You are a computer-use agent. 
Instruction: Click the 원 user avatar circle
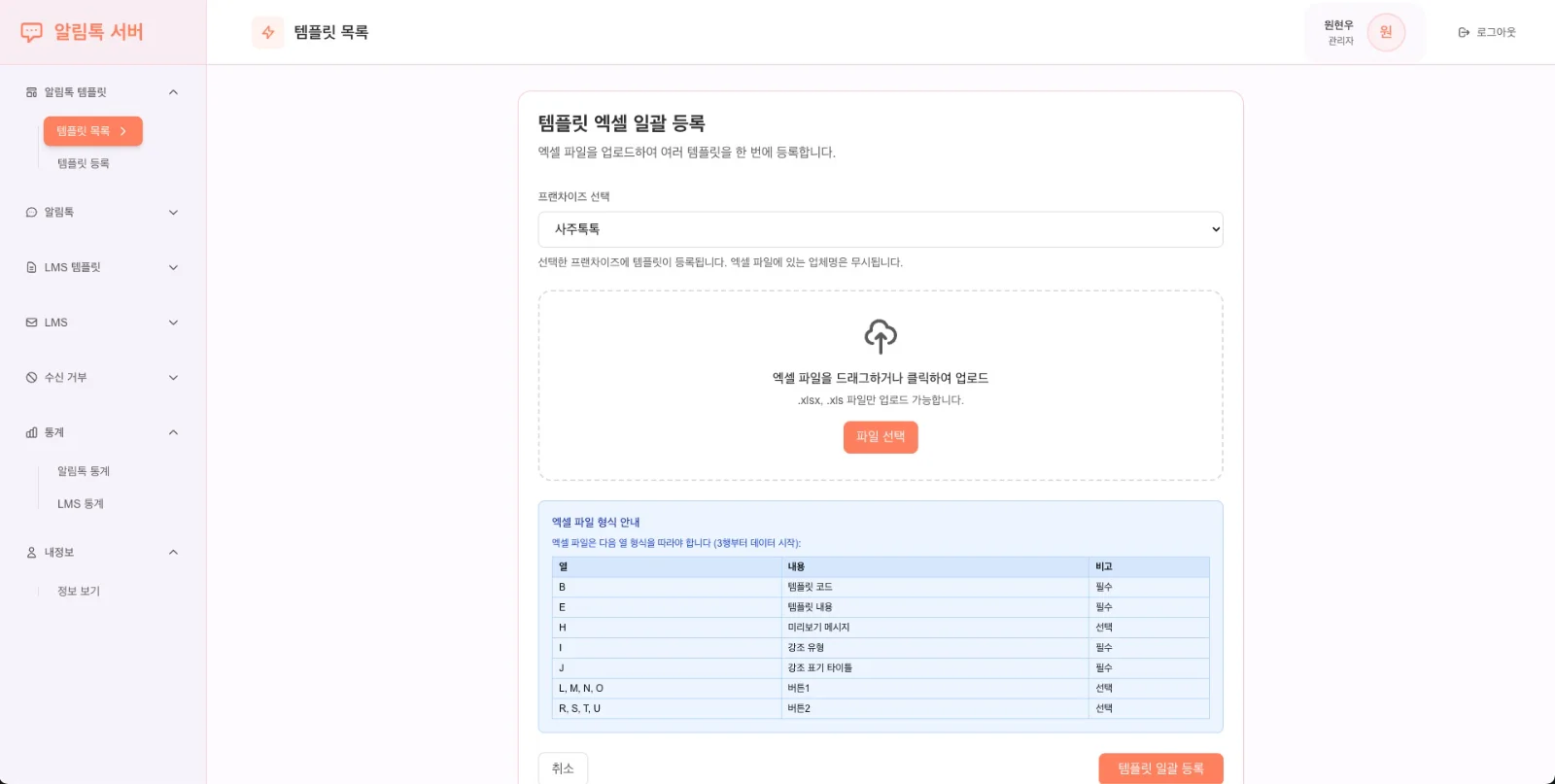[1386, 32]
